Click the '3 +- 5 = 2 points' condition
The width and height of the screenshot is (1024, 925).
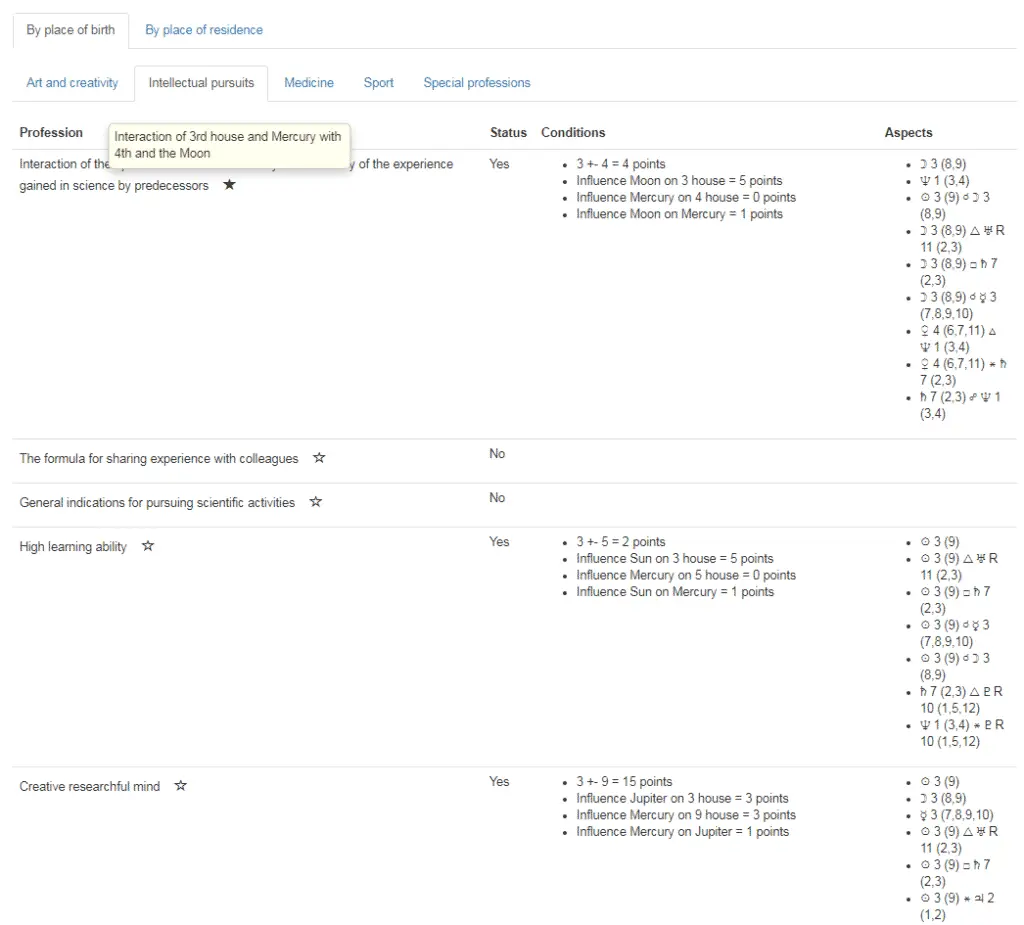click(x=620, y=542)
